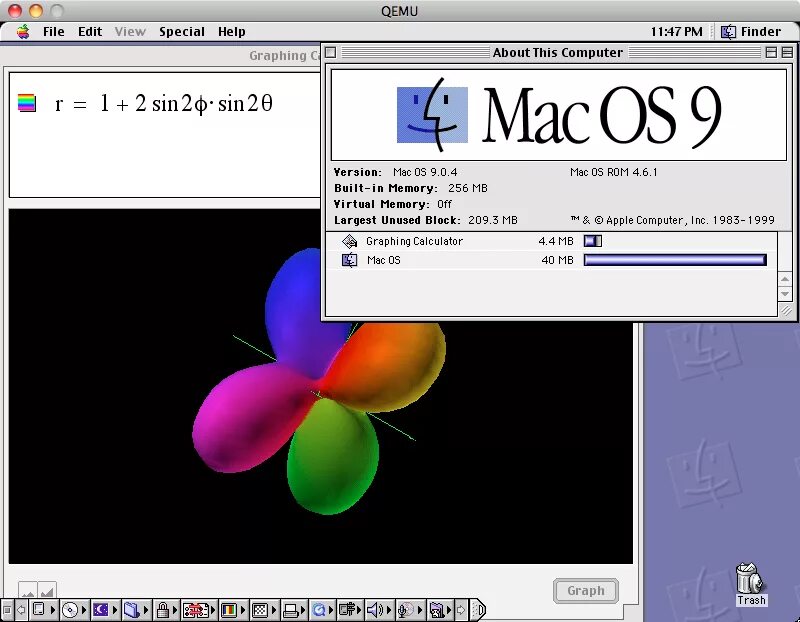Image resolution: width=800 pixels, height=622 pixels.
Task: Open the File menu
Action: pyautogui.click(x=54, y=32)
